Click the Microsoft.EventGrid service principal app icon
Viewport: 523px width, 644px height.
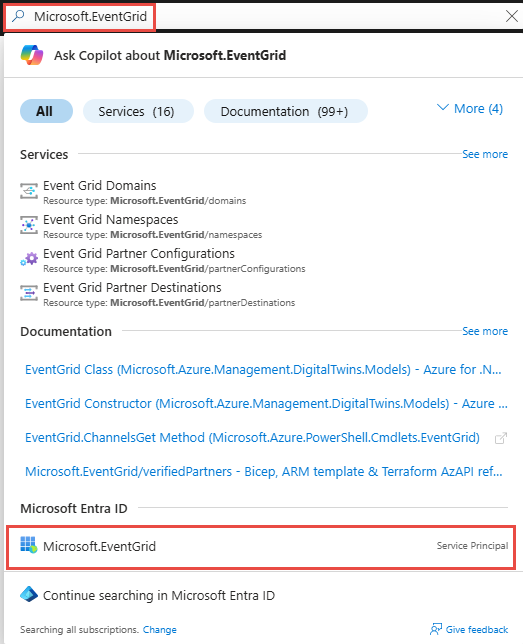29,545
